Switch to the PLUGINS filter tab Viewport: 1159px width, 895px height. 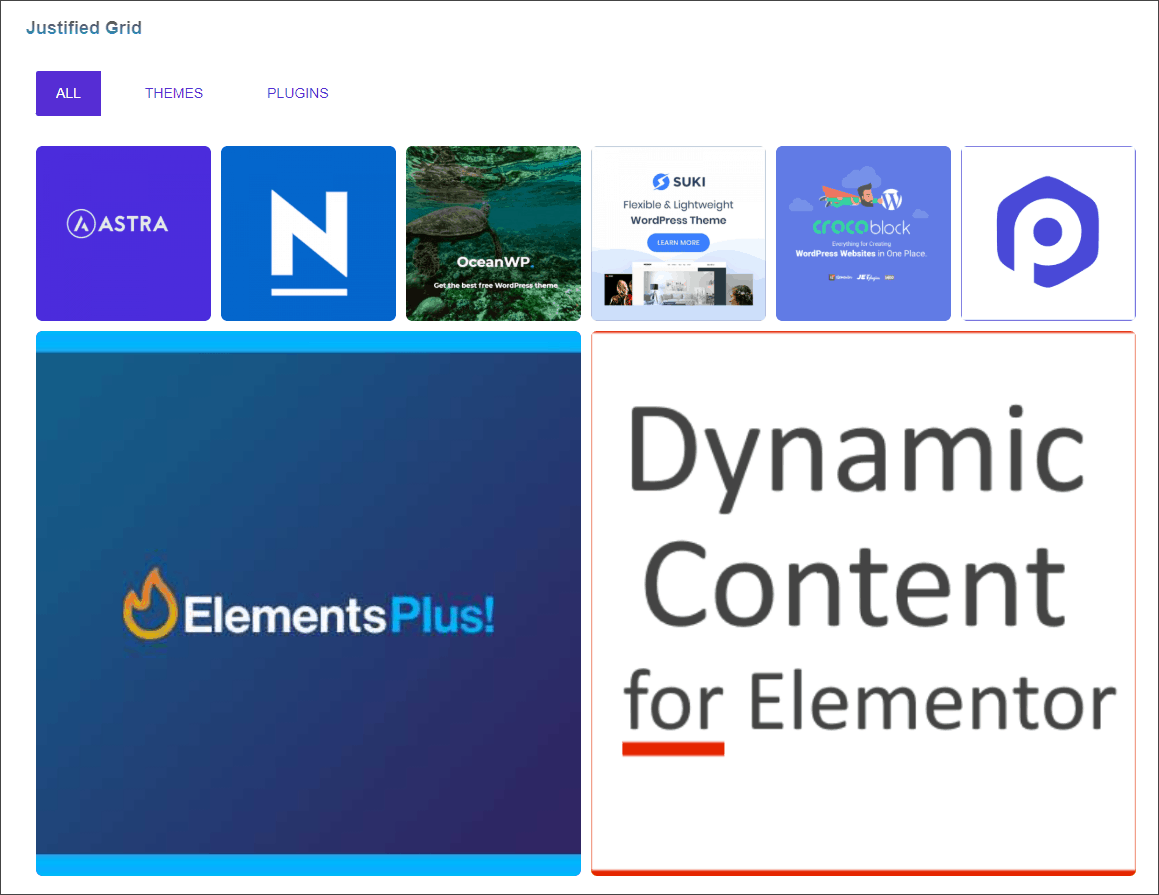pyautogui.click(x=298, y=93)
